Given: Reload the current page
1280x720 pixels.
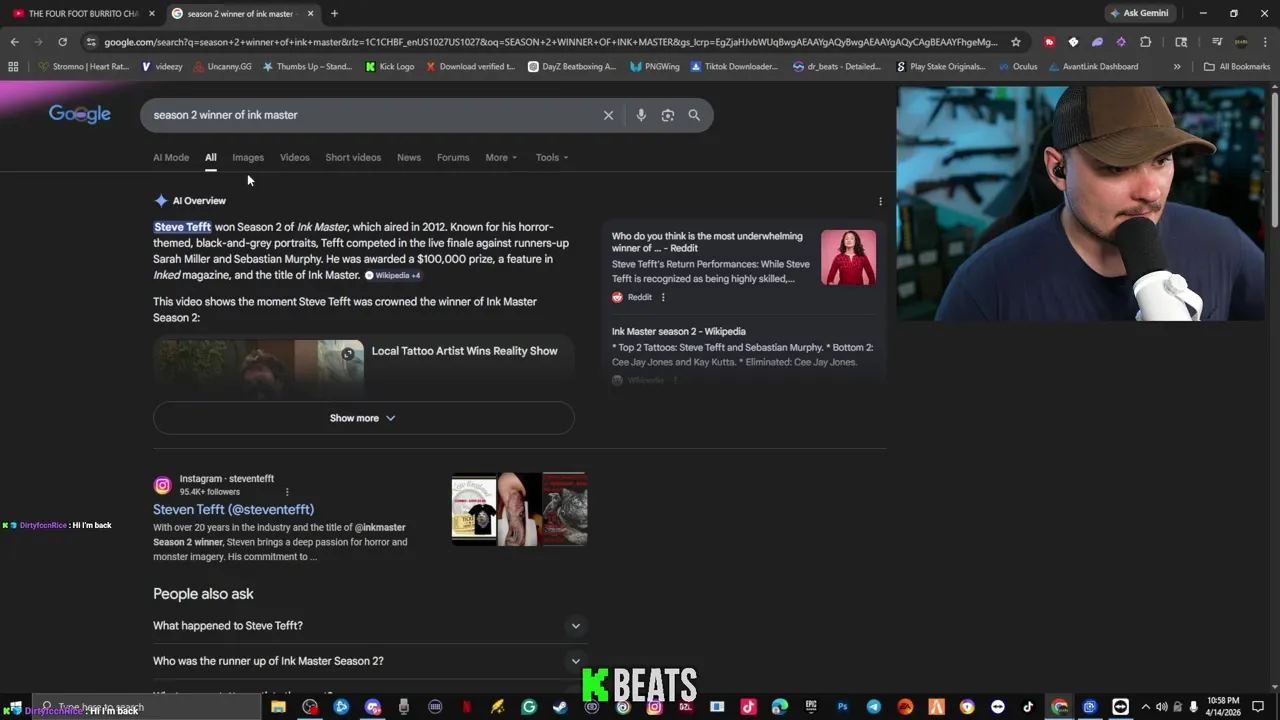Looking at the screenshot, I should click(x=62, y=42).
